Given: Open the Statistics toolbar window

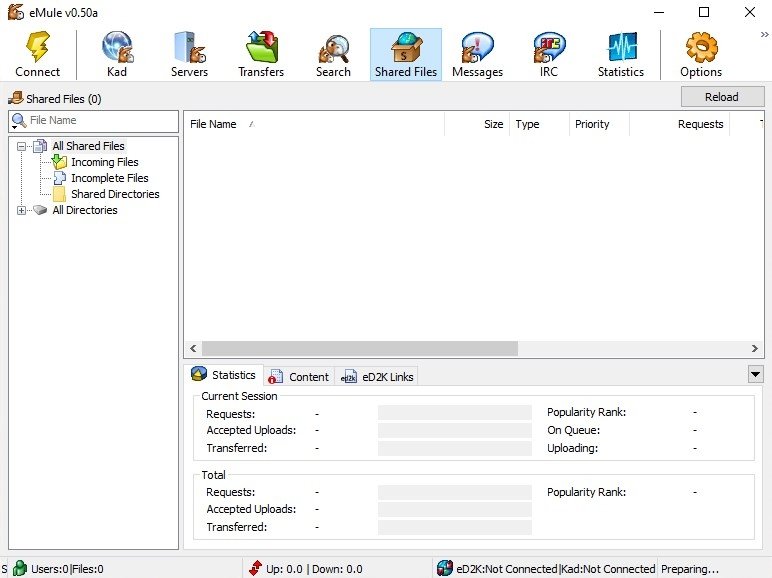Looking at the screenshot, I should click(x=621, y=54).
